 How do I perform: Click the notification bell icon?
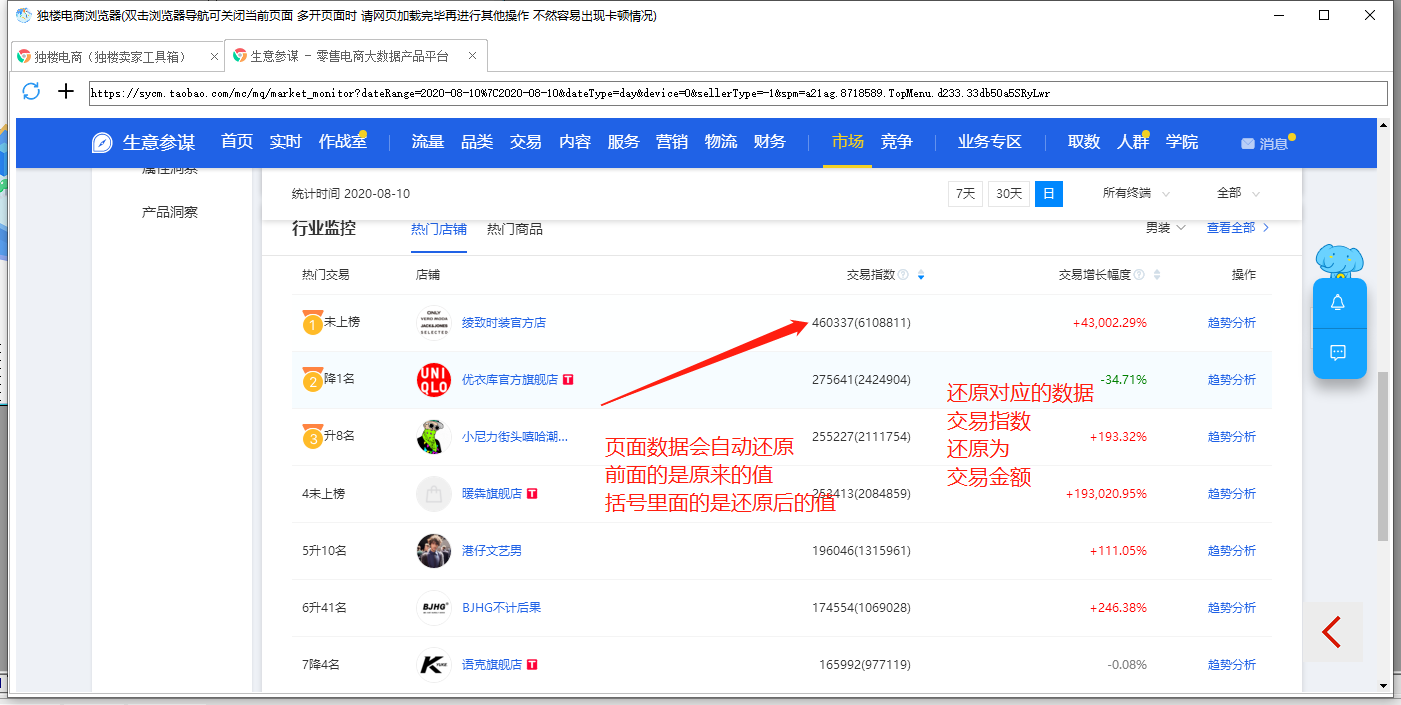(x=1338, y=303)
